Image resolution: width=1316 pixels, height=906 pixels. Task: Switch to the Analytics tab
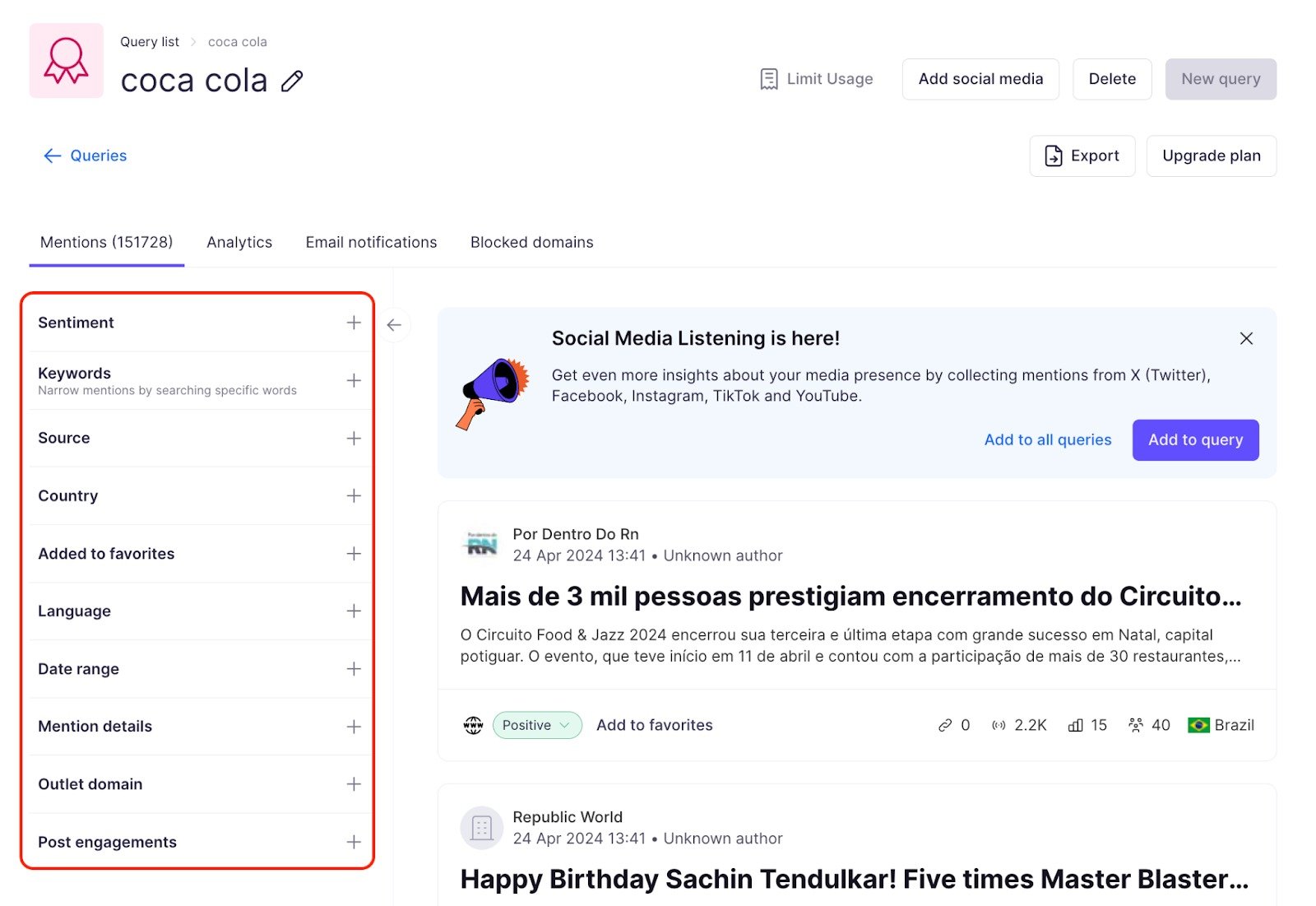coord(239,242)
